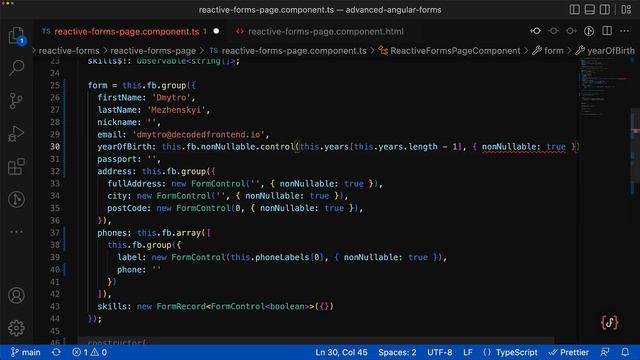The image size is (640, 360).
Task: Click Ln 30, Col 45 position indicator
Action: (341, 352)
